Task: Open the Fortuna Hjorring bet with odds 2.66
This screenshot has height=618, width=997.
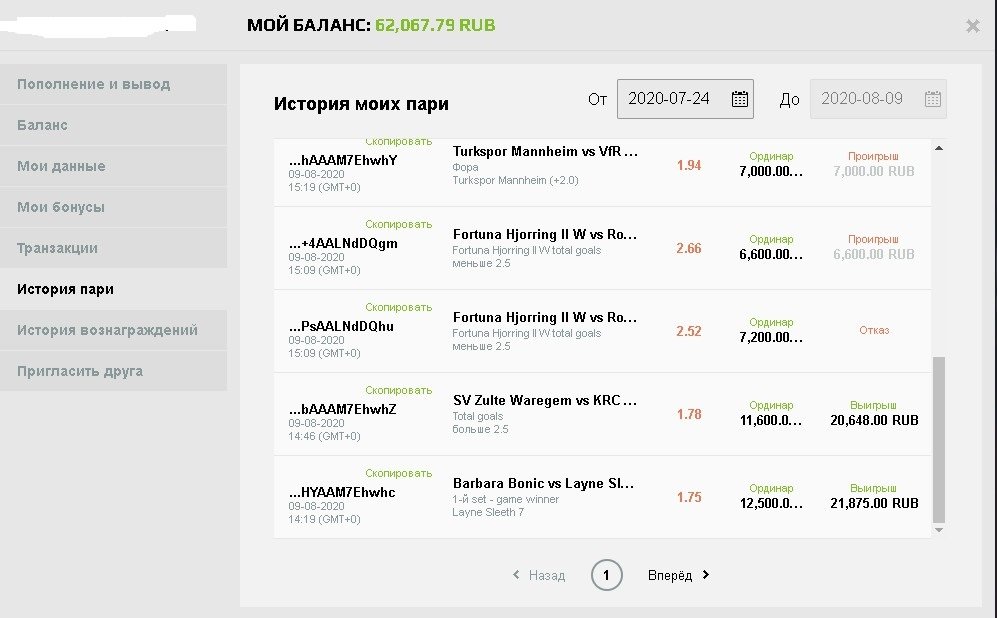Action: [x=544, y=235]
